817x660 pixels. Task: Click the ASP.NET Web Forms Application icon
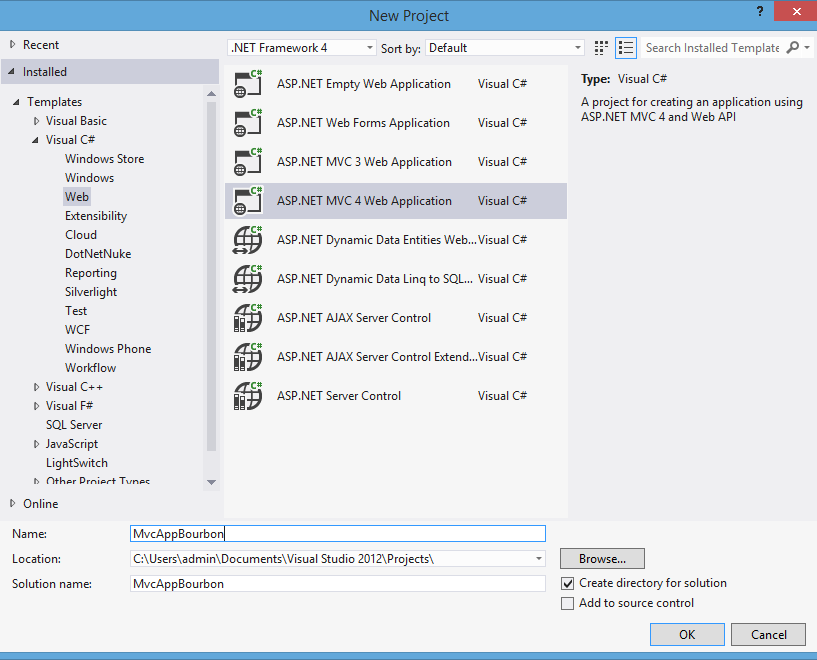pos(247,123)
